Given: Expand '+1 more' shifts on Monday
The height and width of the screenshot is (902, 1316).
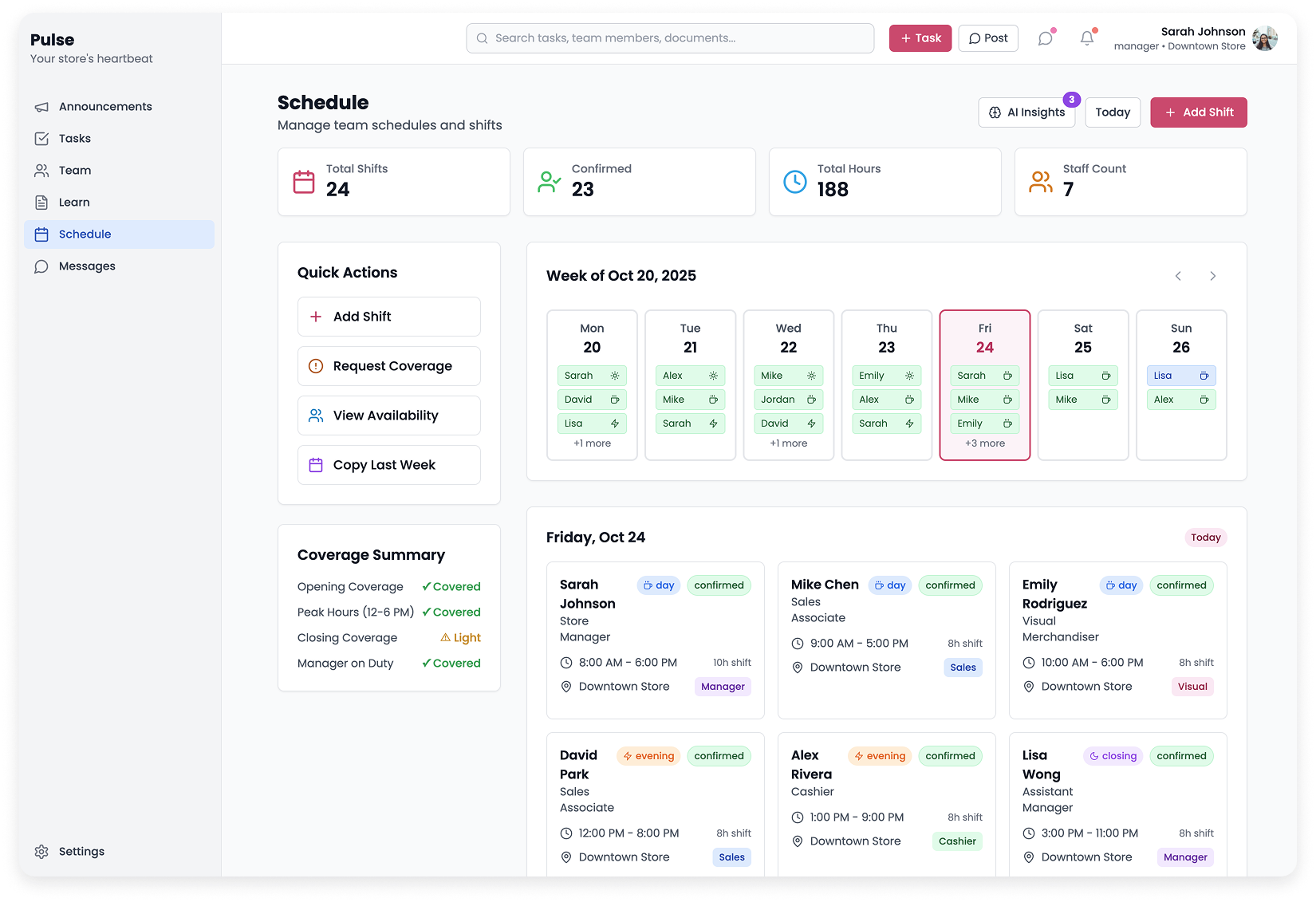Looking at the screenshot, I should coord(592,443).
